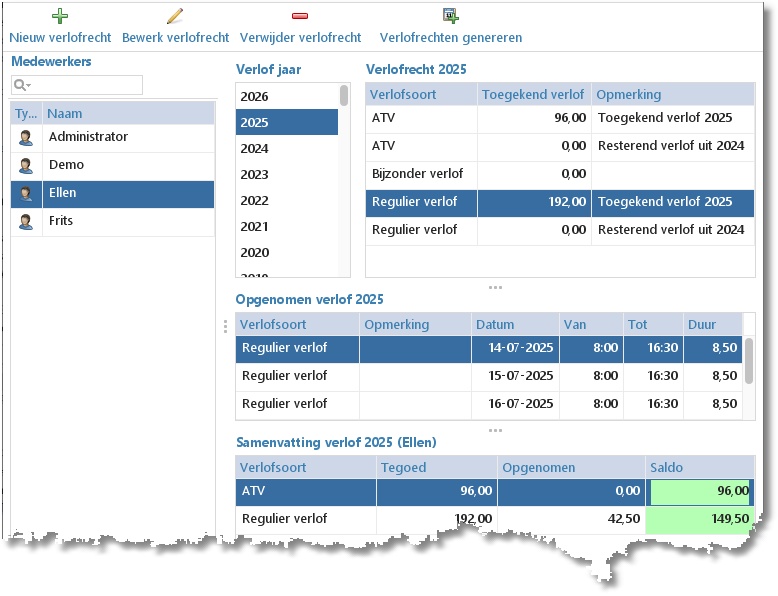Click the user icon beside Frits
Screen dimensions: 778x596
(26, 221)
